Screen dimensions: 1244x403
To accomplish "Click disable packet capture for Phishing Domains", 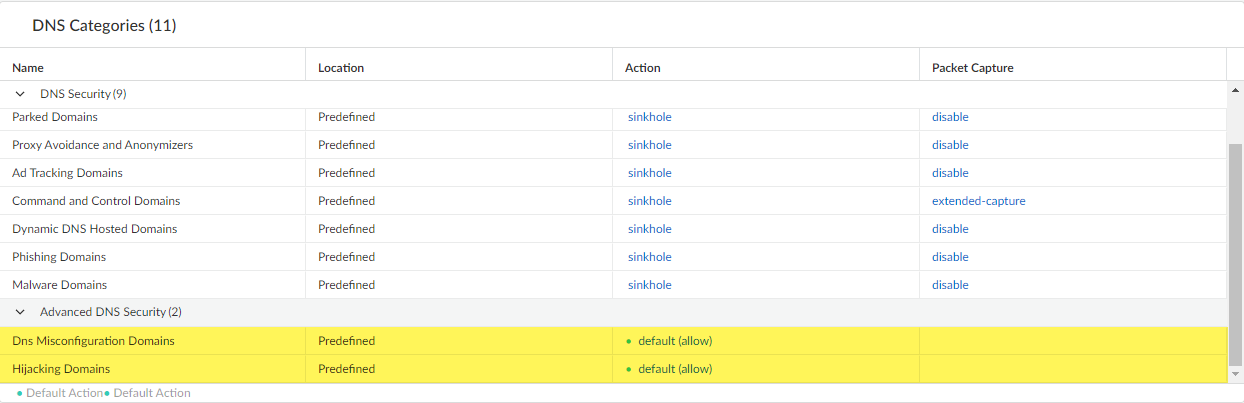I will pos(950,257).
